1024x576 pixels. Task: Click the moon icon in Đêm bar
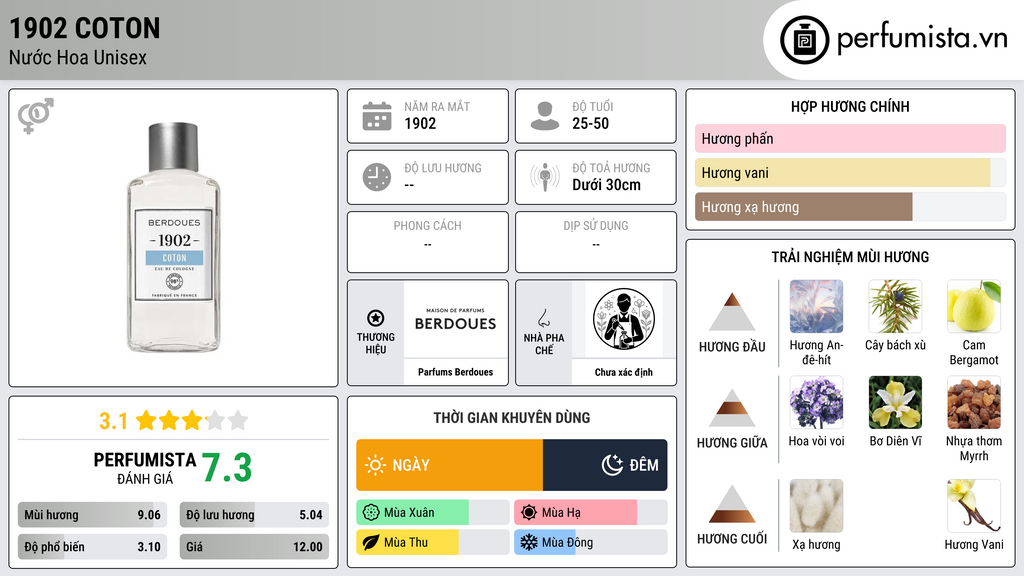point(612,465)
